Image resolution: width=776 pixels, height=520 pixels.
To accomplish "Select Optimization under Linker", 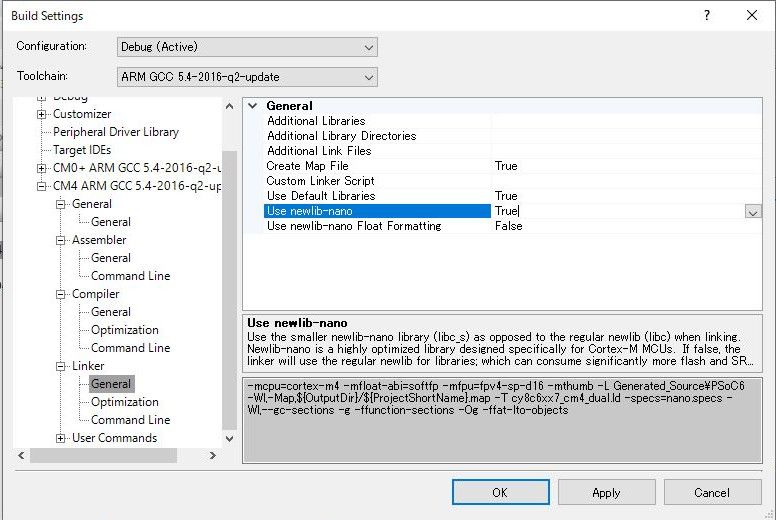I will [x=124, y=402].
